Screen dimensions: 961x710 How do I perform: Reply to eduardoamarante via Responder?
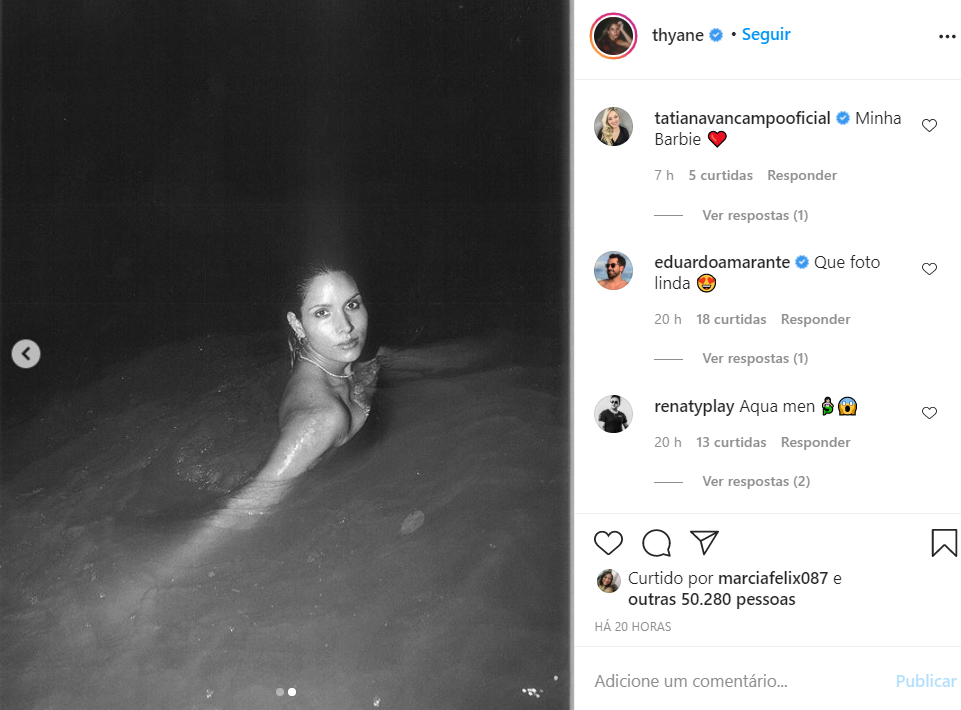815,319
